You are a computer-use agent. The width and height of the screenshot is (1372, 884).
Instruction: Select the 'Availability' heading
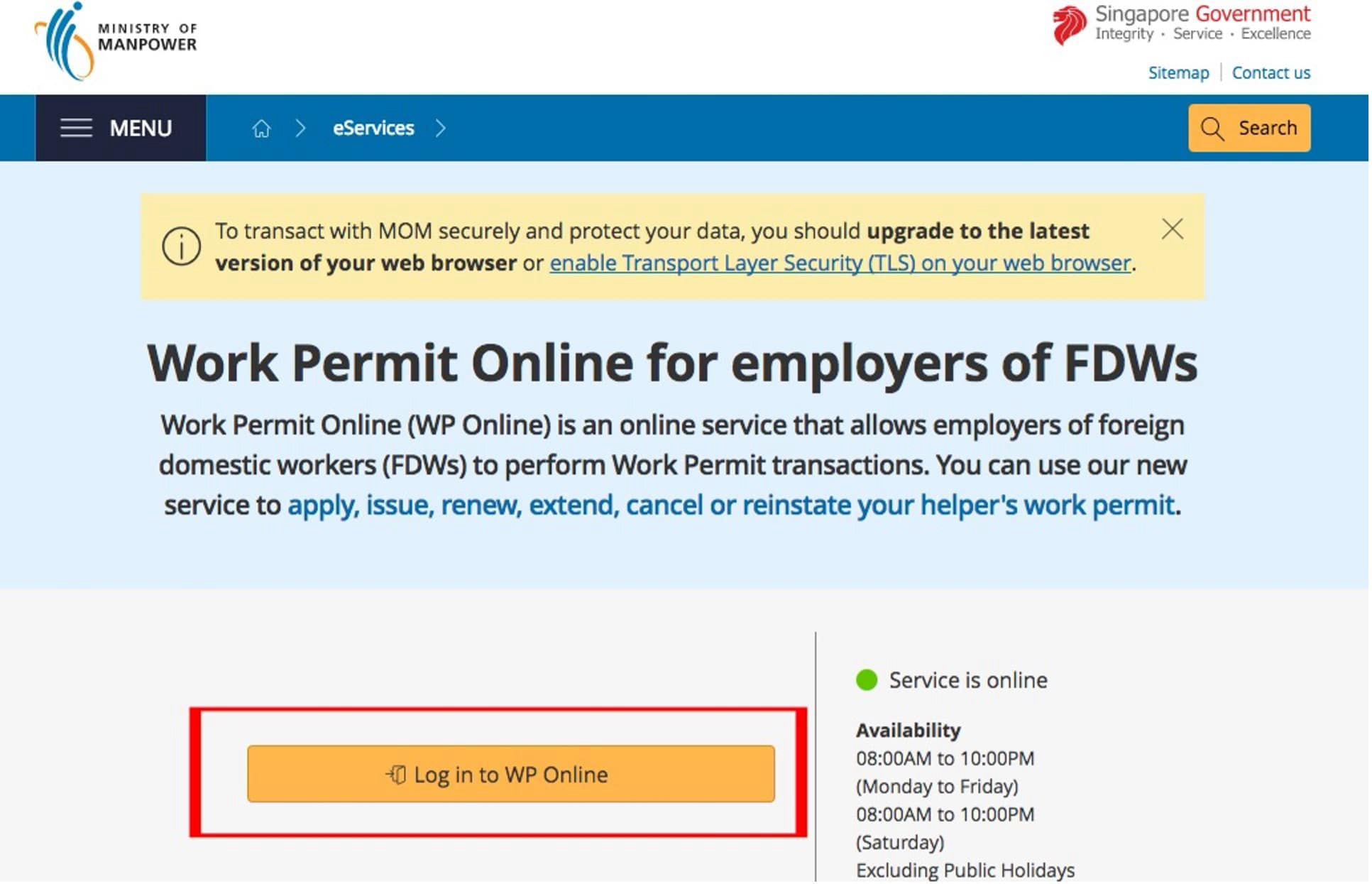coord(908,730)
